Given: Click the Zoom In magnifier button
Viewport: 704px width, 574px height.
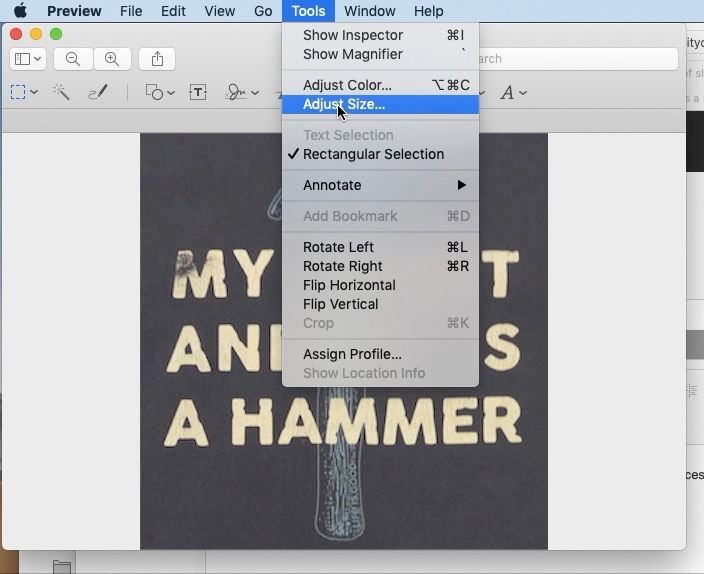Looking at the screenshot, I should tap(112, 59).
